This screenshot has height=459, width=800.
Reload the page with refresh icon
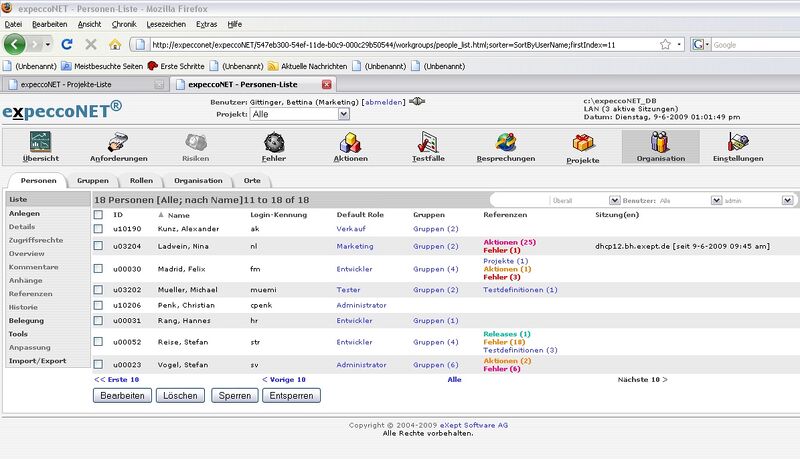click(x=67, y=44)
